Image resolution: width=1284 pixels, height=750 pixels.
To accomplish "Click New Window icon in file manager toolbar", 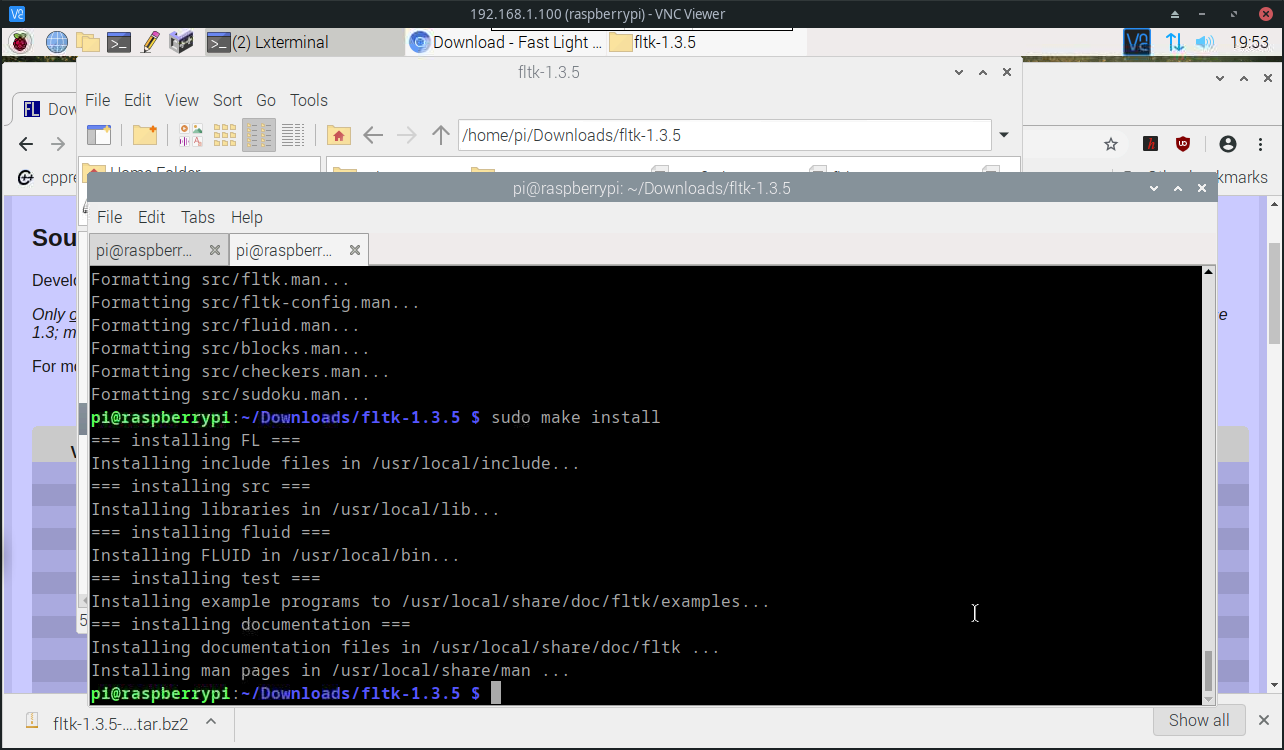I will pos(98,135).
